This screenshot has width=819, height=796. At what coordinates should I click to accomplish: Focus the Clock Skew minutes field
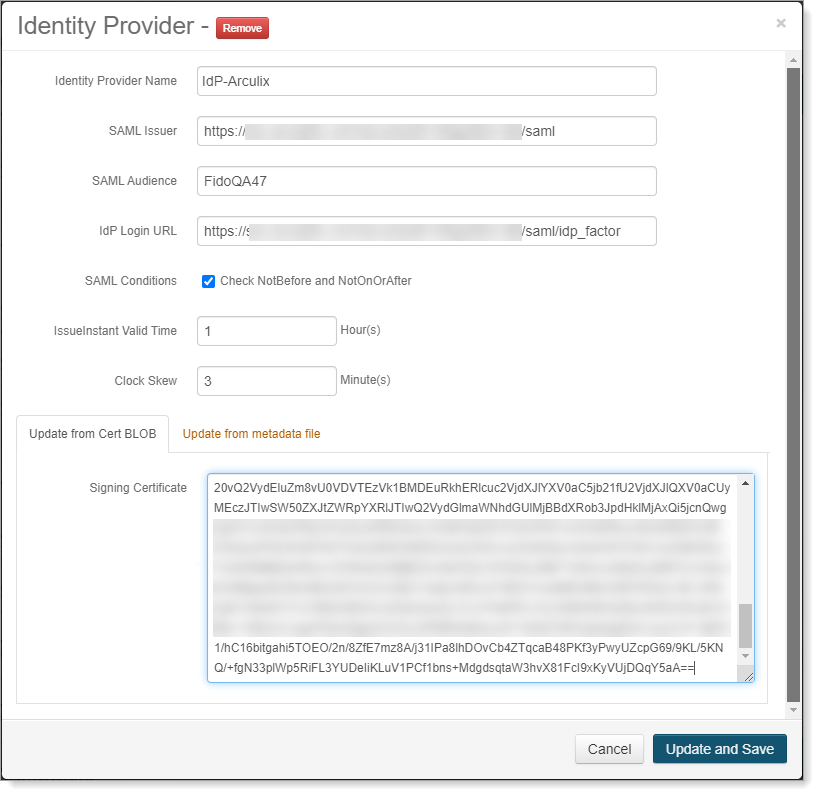[266, 381]
